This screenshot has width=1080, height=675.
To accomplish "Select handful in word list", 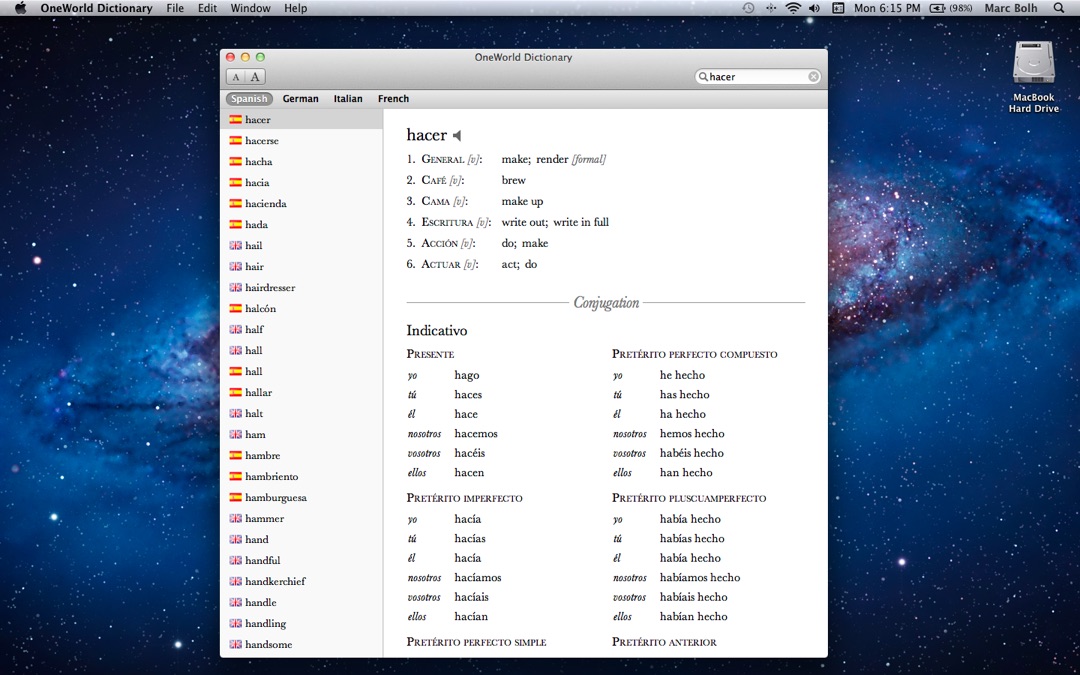I will point(302,561).
